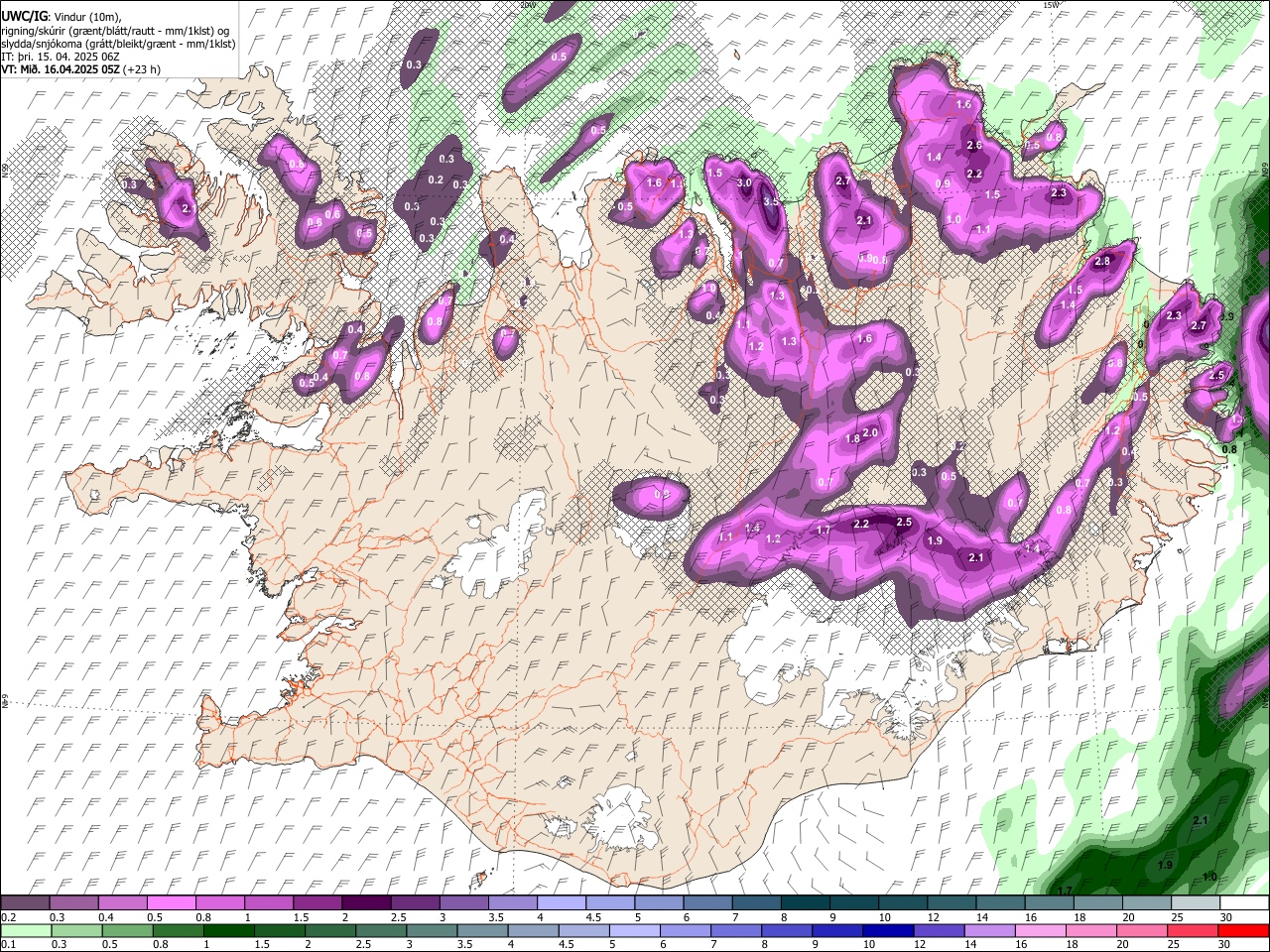The image size is (1270, 952).
Task: Pick the darkest purple upper swatch labeled 2
Action: pyautogui.click(x=366, y=902)
